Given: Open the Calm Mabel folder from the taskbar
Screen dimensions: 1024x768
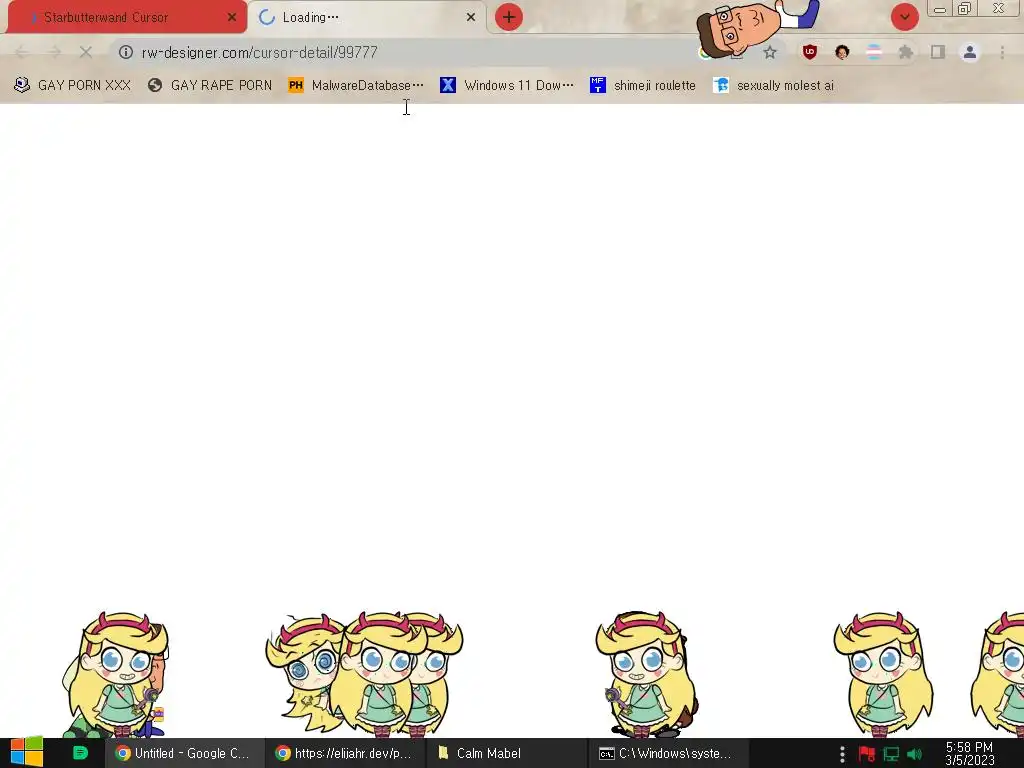Looking at the screenshot, I should pyautogui.click(x=506, y=753).
